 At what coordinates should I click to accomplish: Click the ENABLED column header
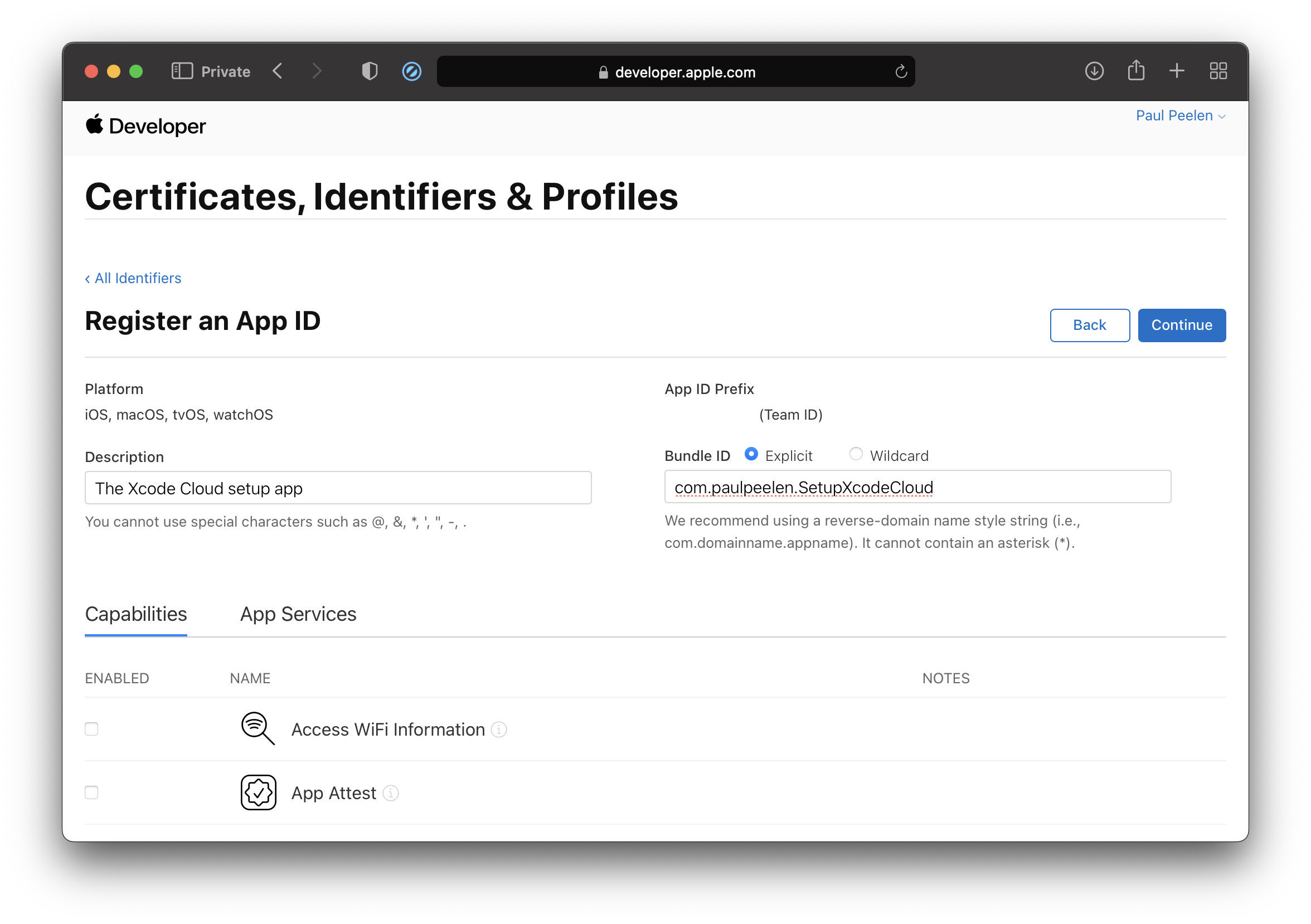point(117,678)
